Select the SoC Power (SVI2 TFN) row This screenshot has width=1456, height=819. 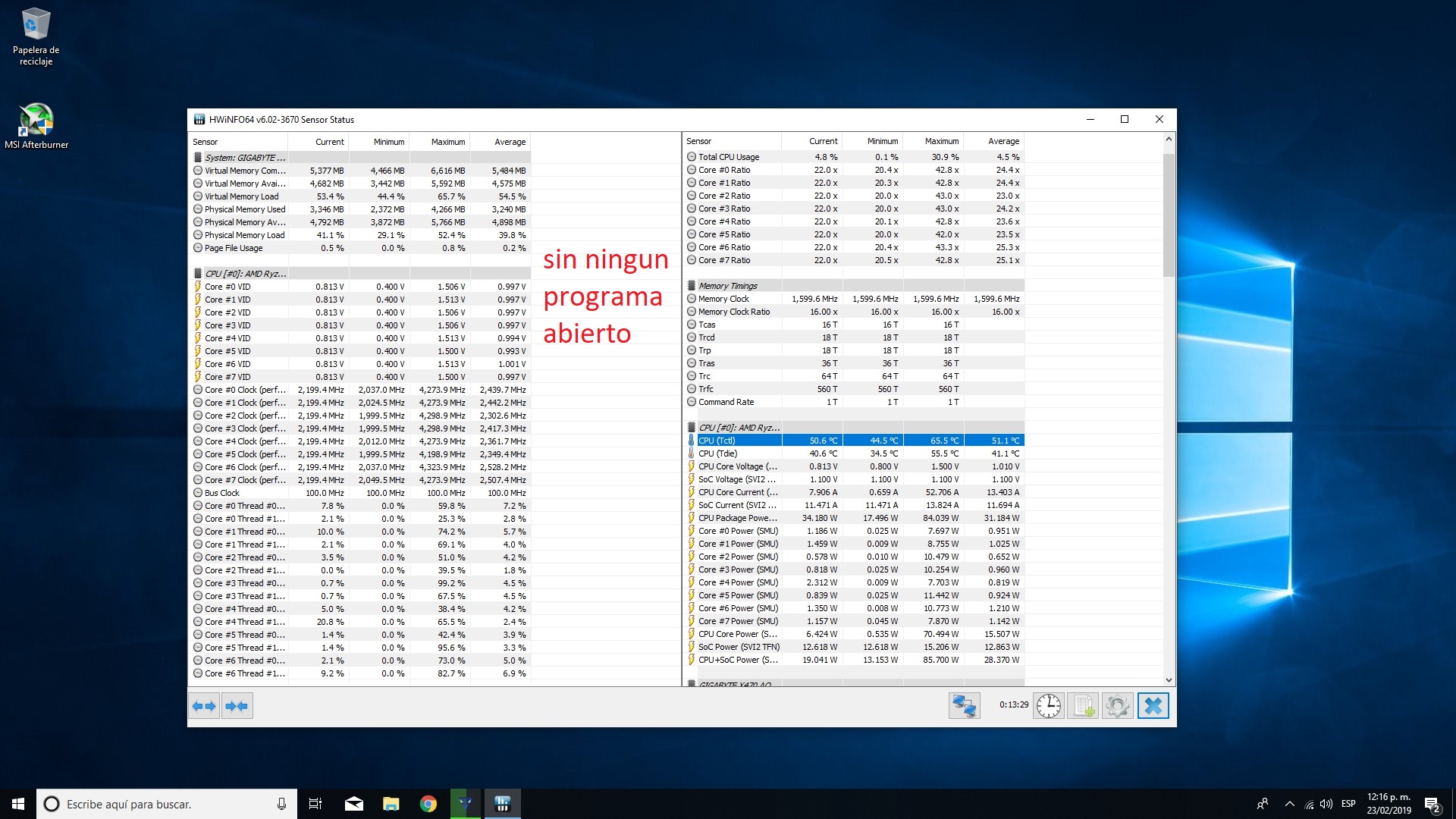[x=854, y=647]
